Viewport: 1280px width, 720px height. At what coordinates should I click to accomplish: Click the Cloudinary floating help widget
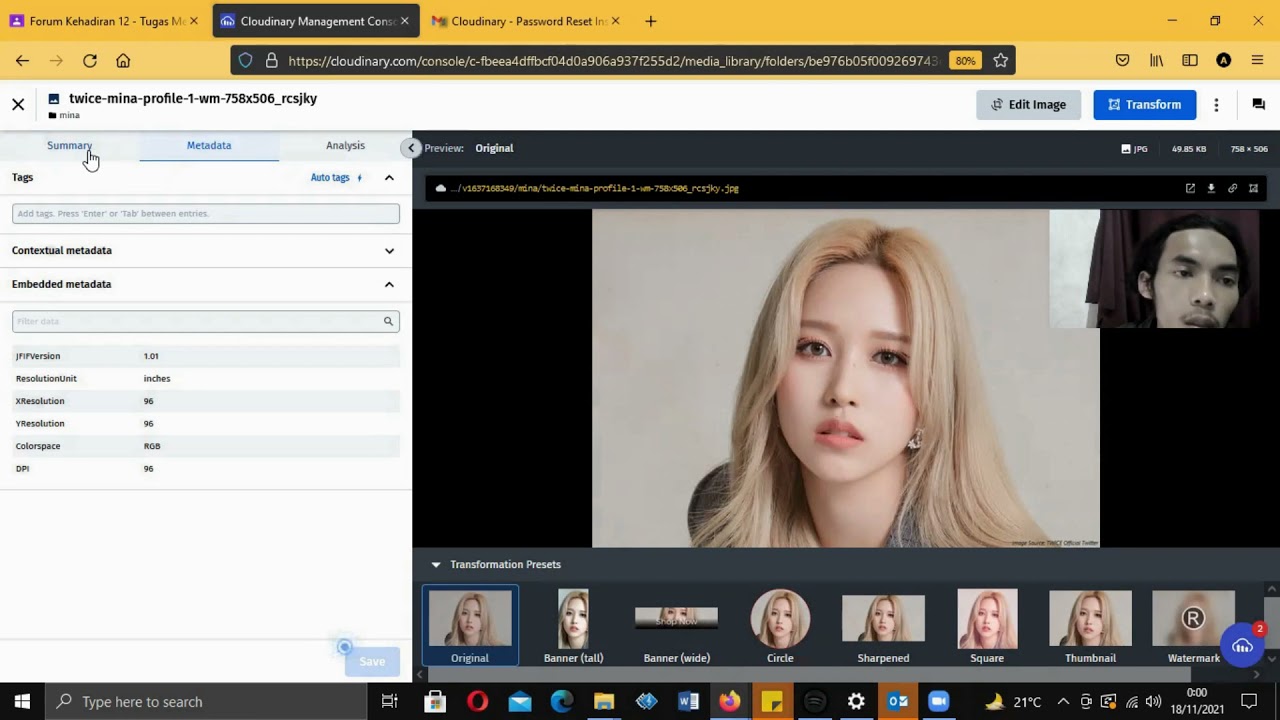point(1242,646)
